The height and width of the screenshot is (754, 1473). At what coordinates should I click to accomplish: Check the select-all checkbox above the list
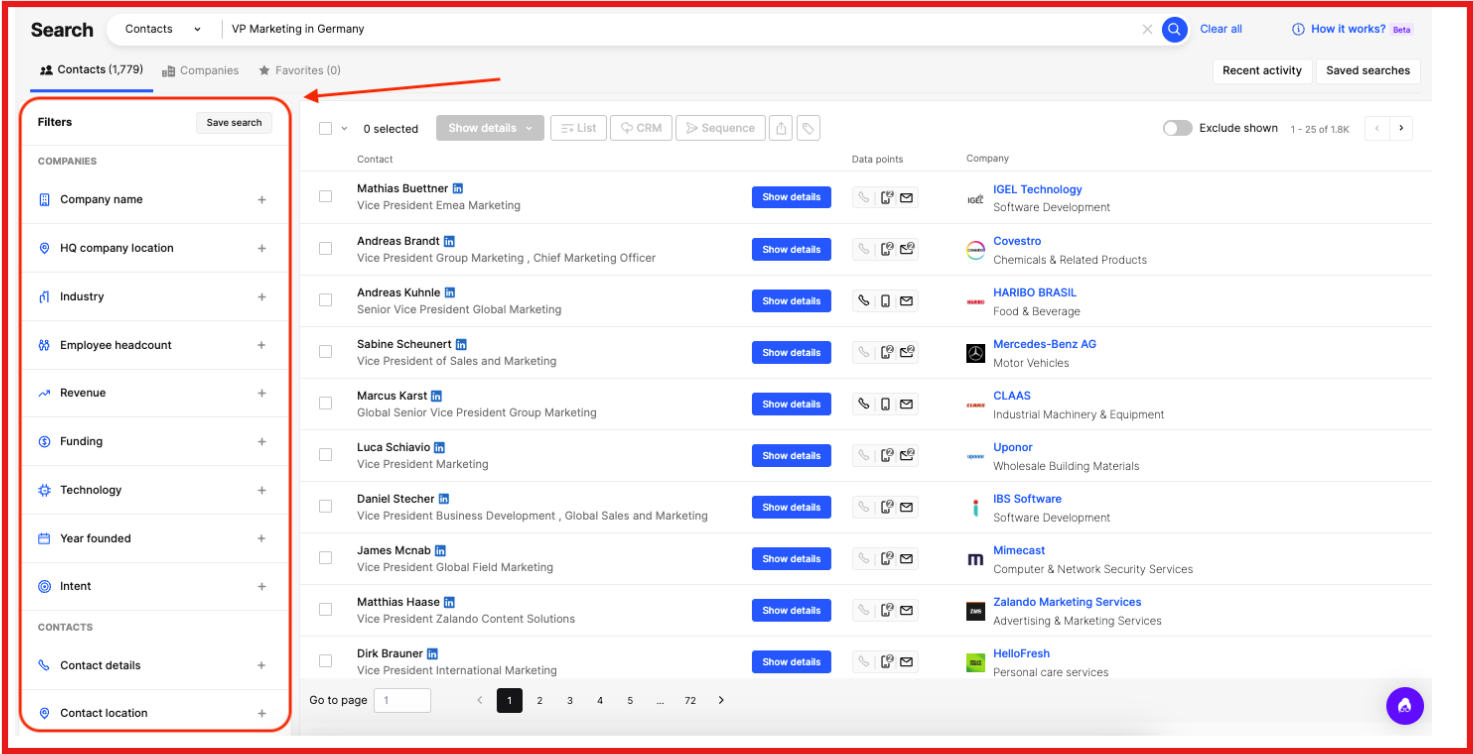[325, 128]
